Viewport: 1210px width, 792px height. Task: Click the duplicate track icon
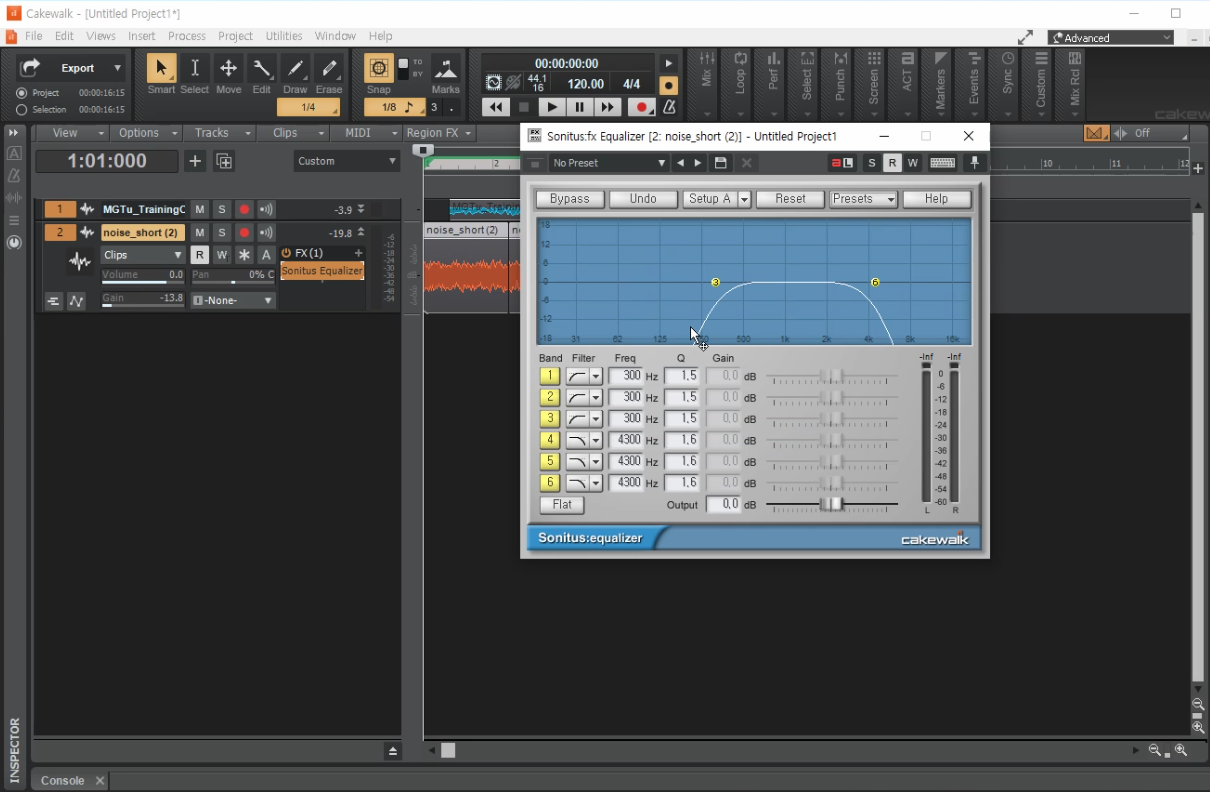click(x=224, y=161)
